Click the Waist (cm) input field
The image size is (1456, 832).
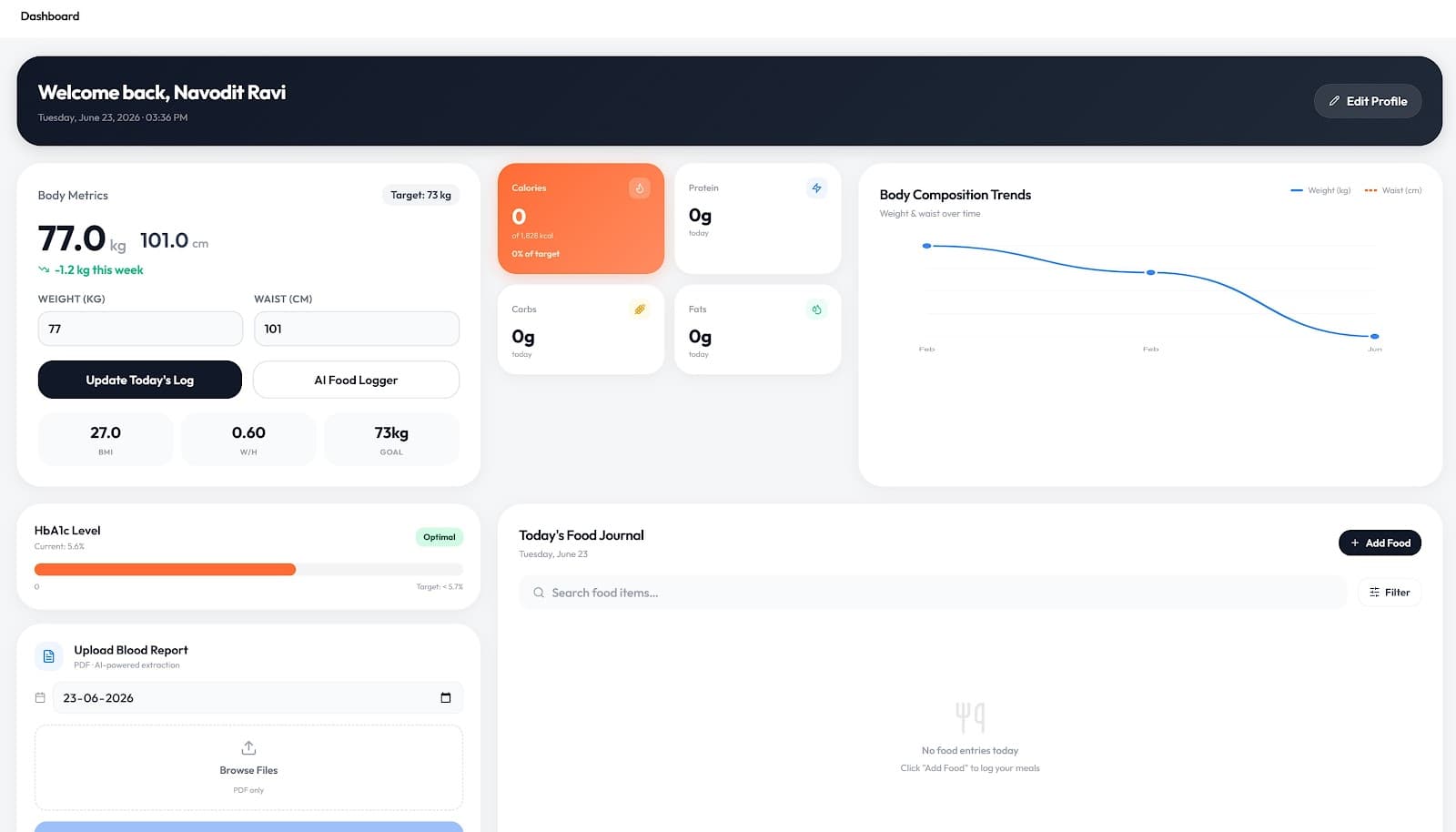[357, 329]
